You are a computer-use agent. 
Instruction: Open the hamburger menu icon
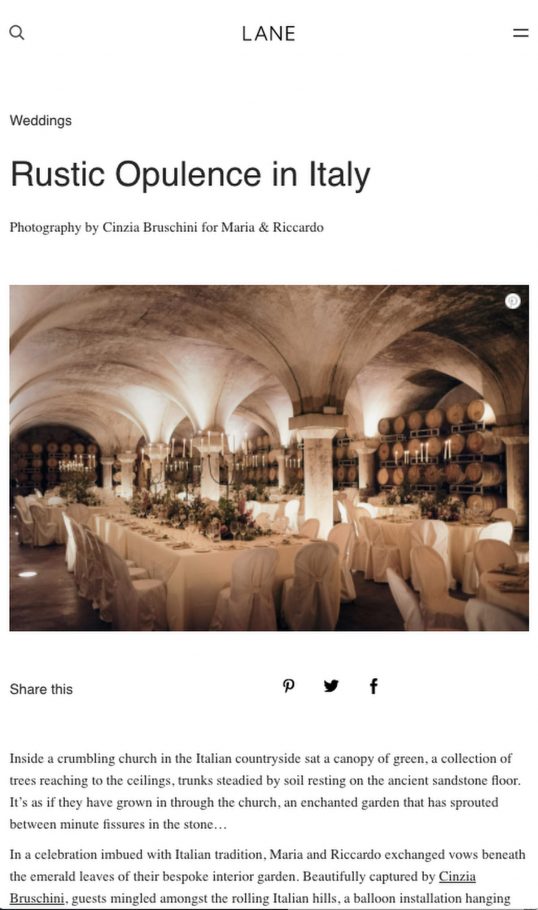tap(521, 33)
